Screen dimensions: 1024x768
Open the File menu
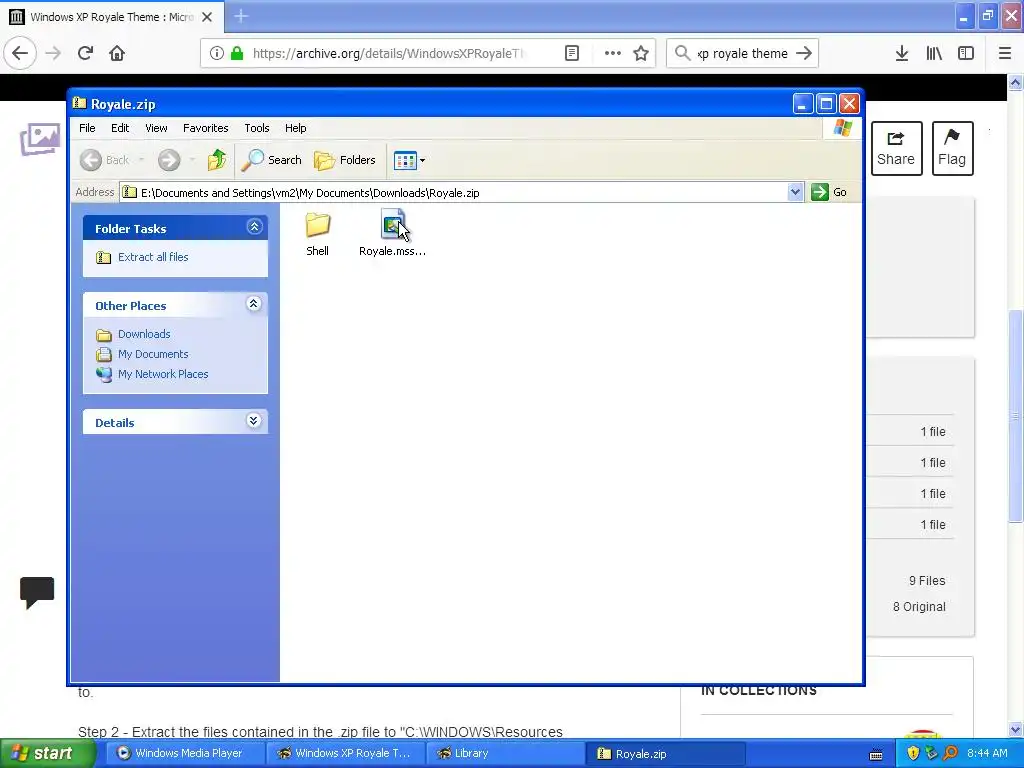pyautogui.click(x=87, y=128)
